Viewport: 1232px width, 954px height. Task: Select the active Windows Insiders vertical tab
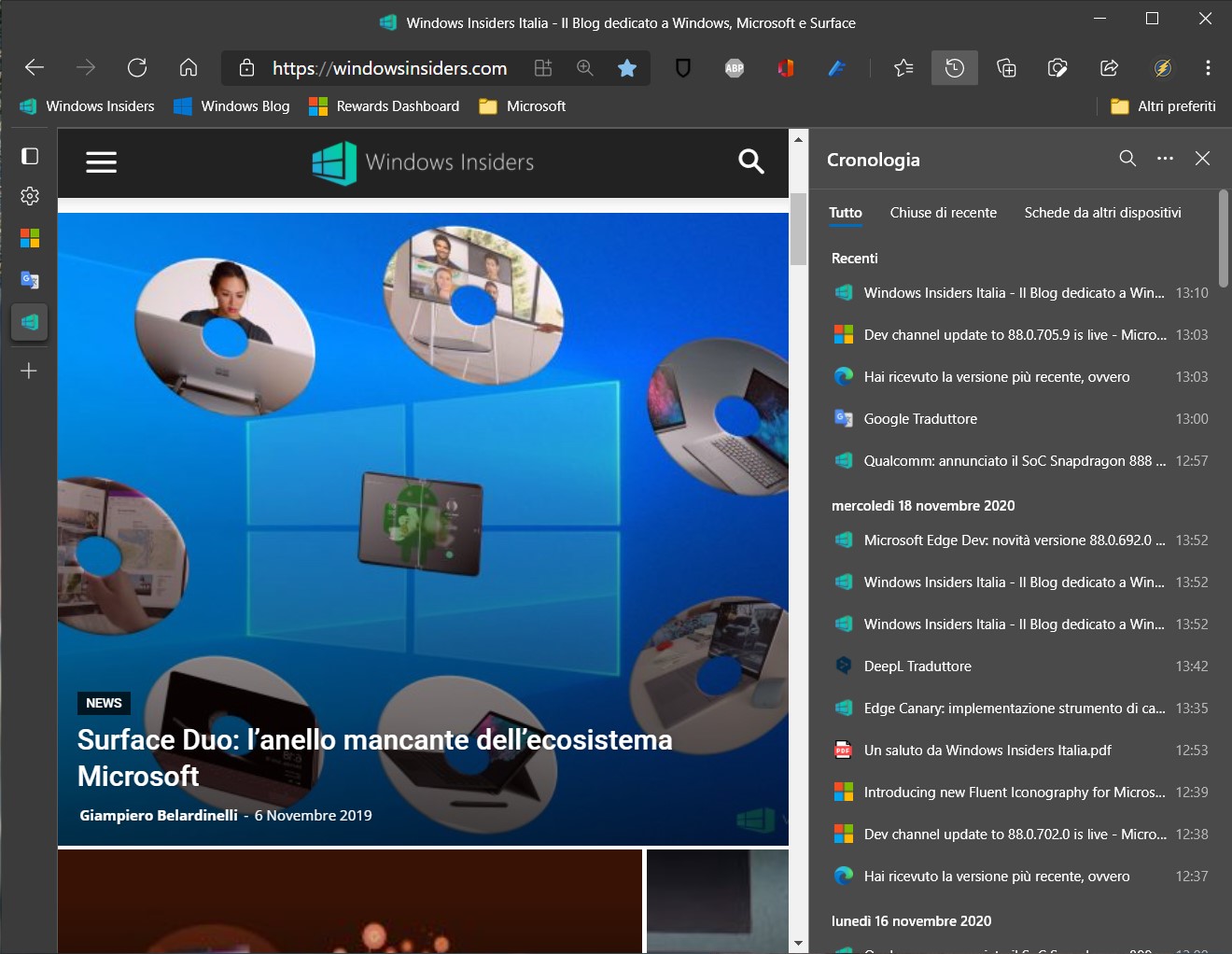coord(30,322)
